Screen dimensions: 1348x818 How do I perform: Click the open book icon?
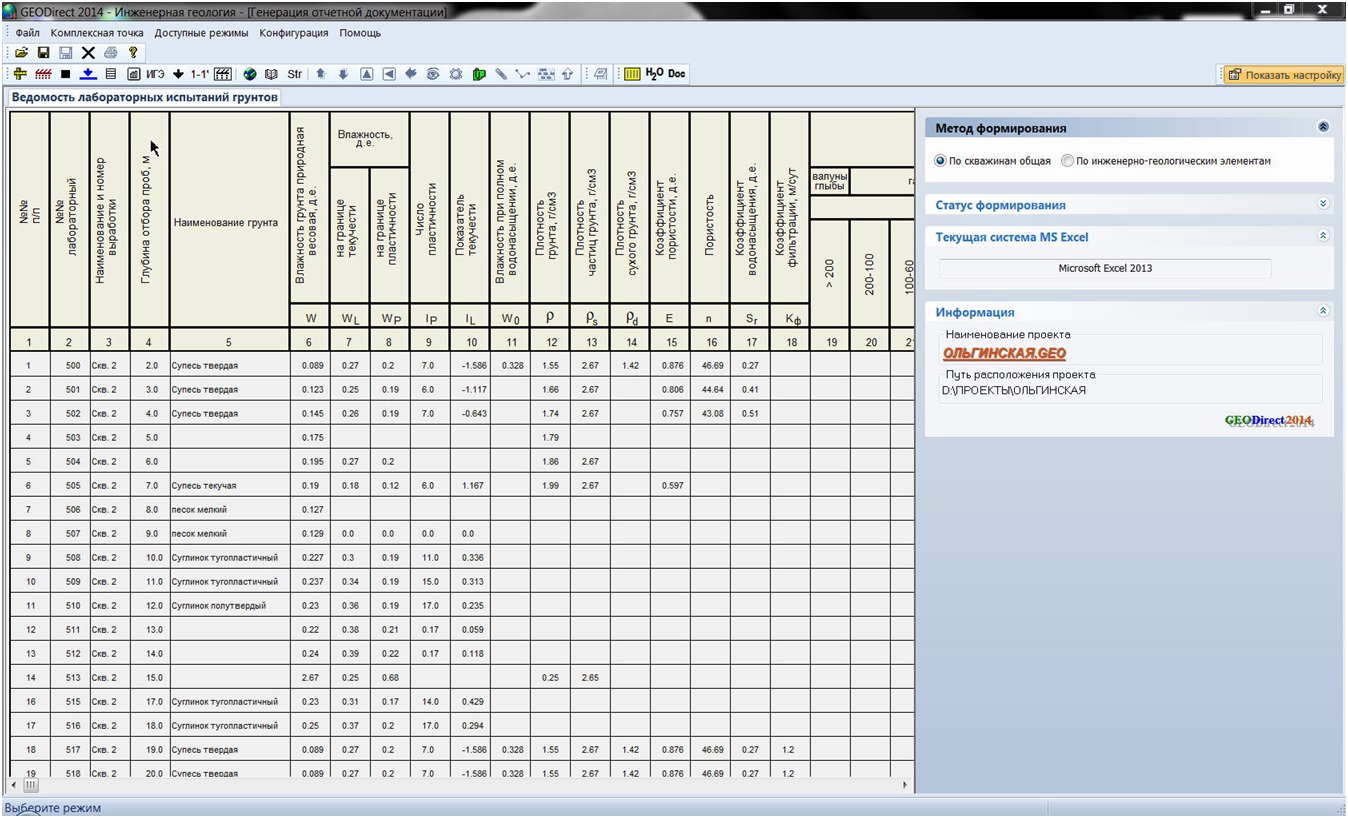[x=271, y=74]
